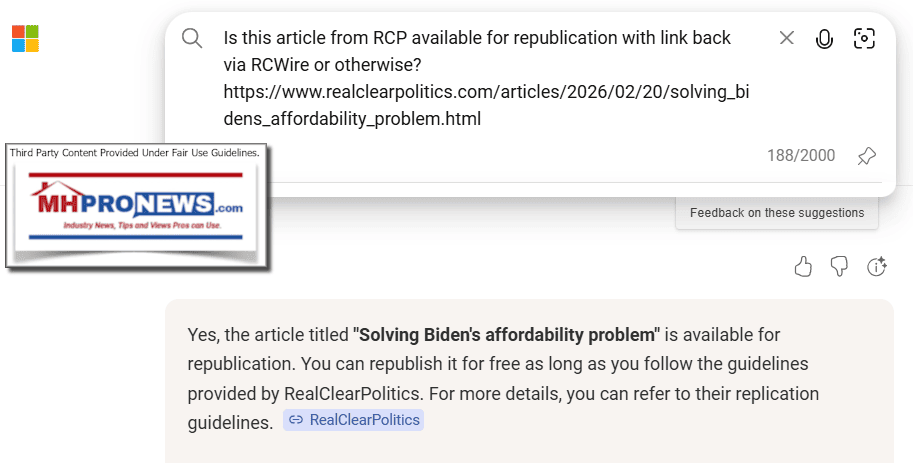
Task: Clear the search query with the X
Action: click(787, 39)
